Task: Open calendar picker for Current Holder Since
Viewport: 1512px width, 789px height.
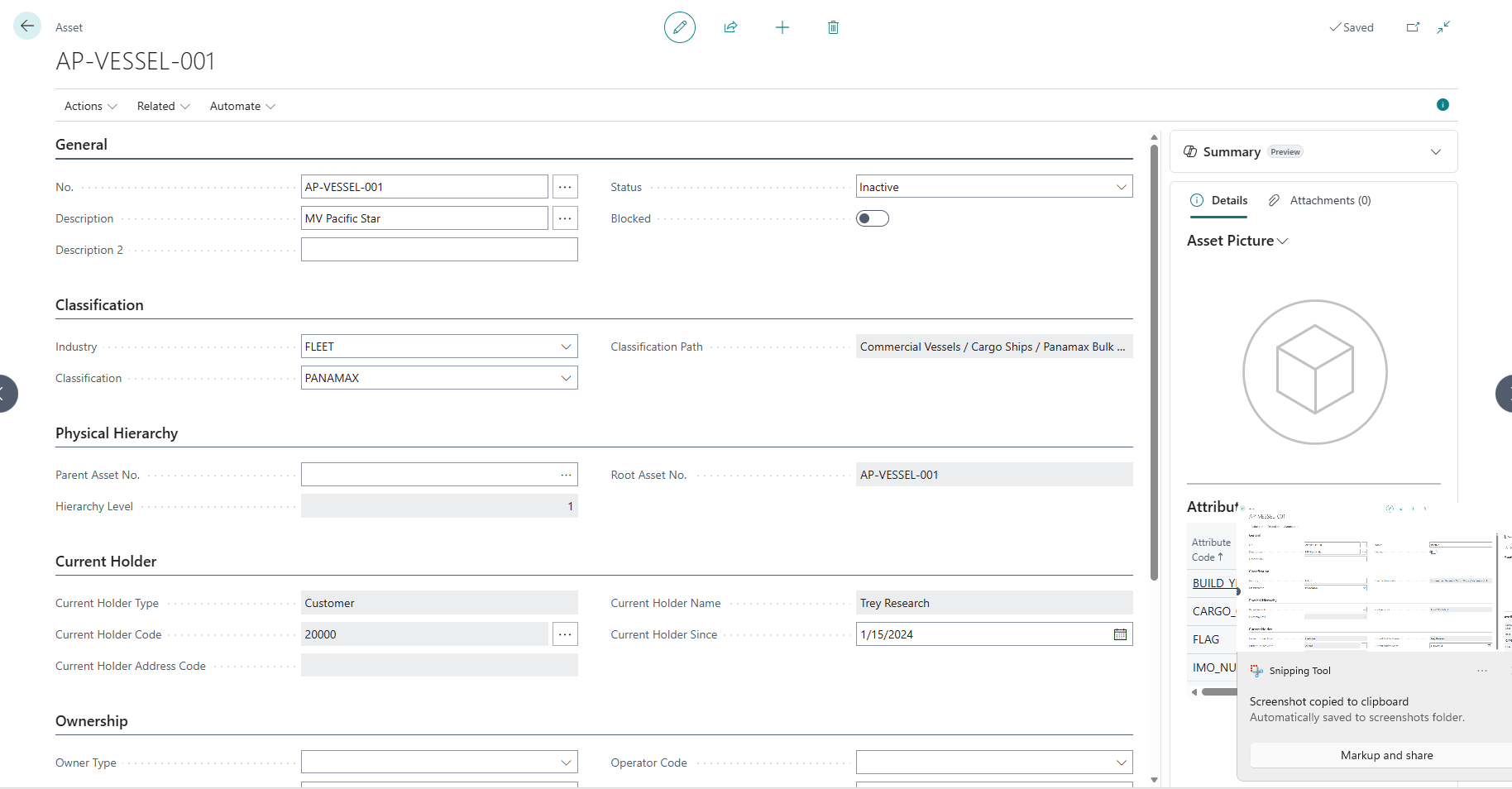Action: pos(1120,634)
